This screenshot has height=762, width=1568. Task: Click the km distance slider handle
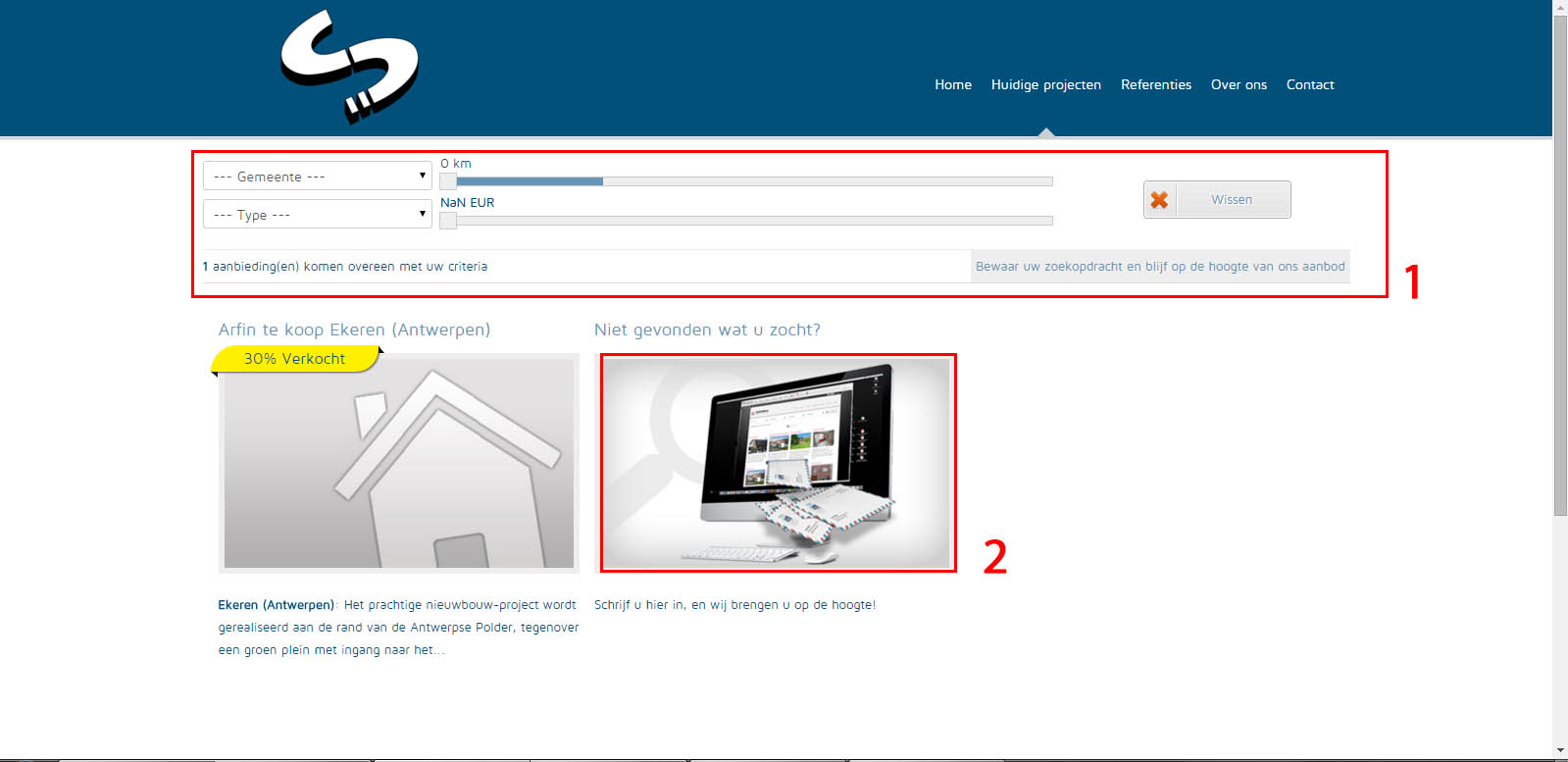click(448, 181)
